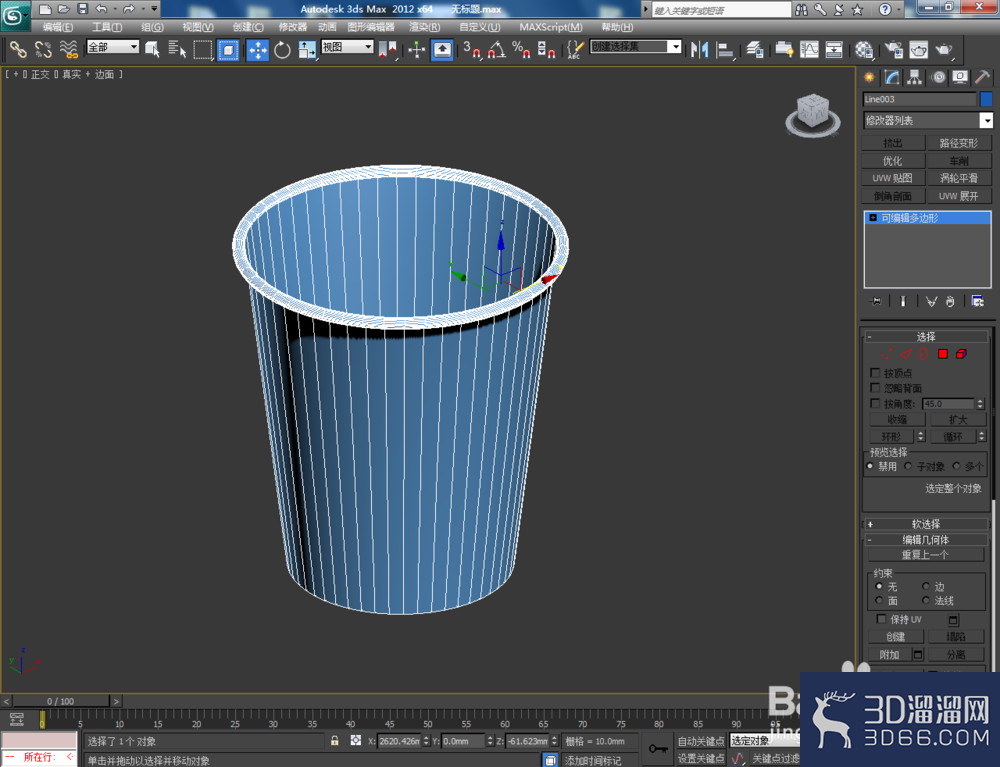Viewport: 1000px width, 767px height.
Task: Toggle Spinner Snap icon
Action: [546, 49]
